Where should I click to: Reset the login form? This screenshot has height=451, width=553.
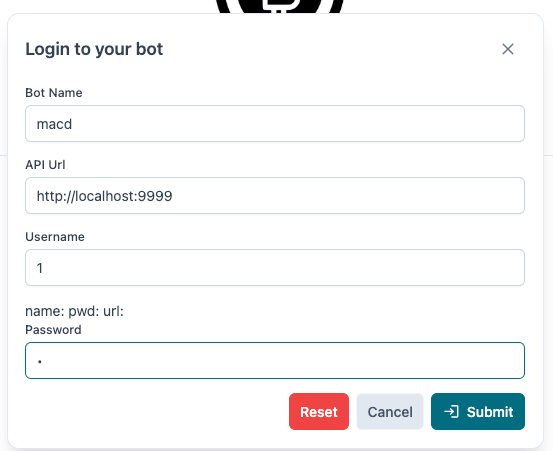click(319, 412)
